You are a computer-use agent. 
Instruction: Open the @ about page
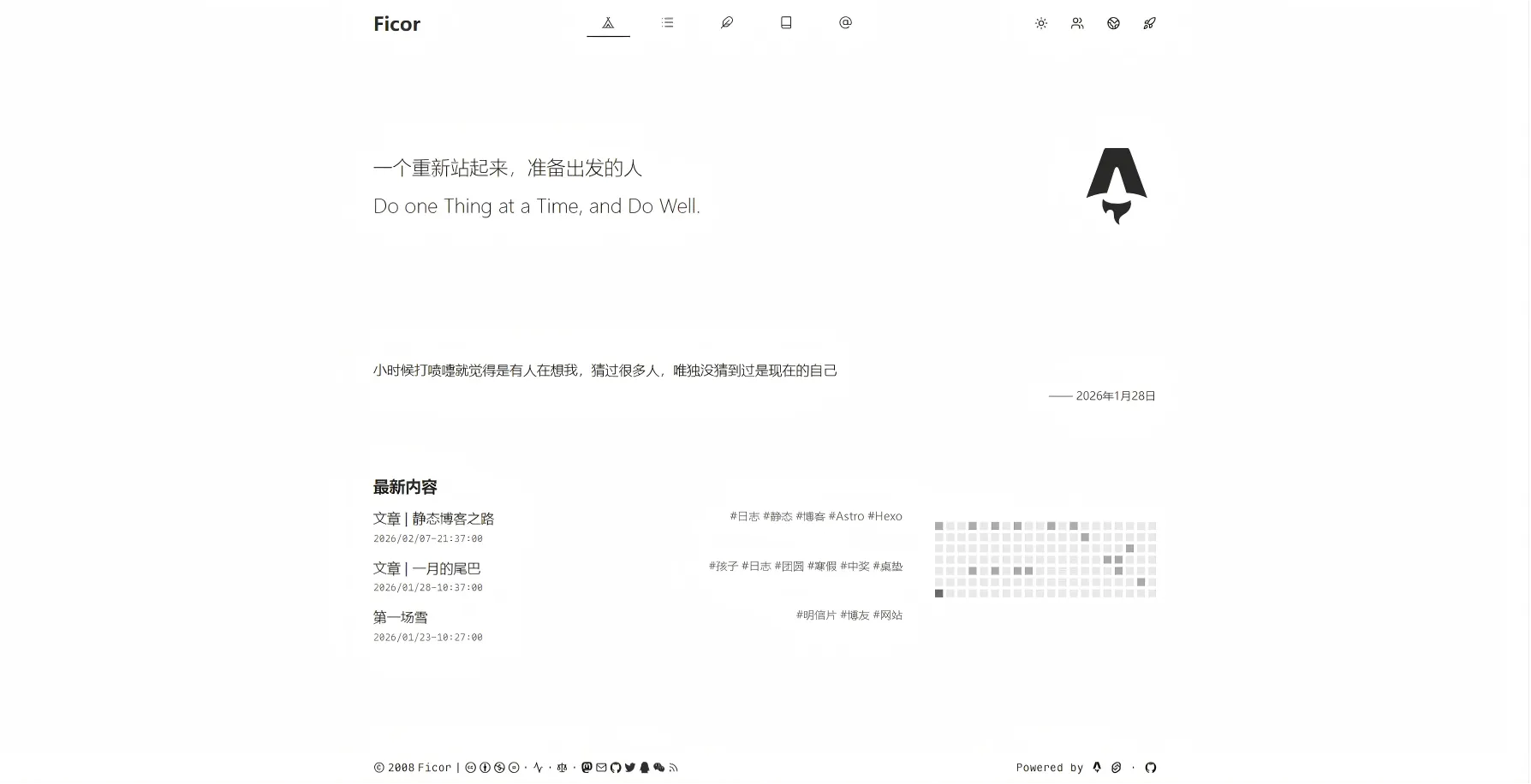pos(845,23)
